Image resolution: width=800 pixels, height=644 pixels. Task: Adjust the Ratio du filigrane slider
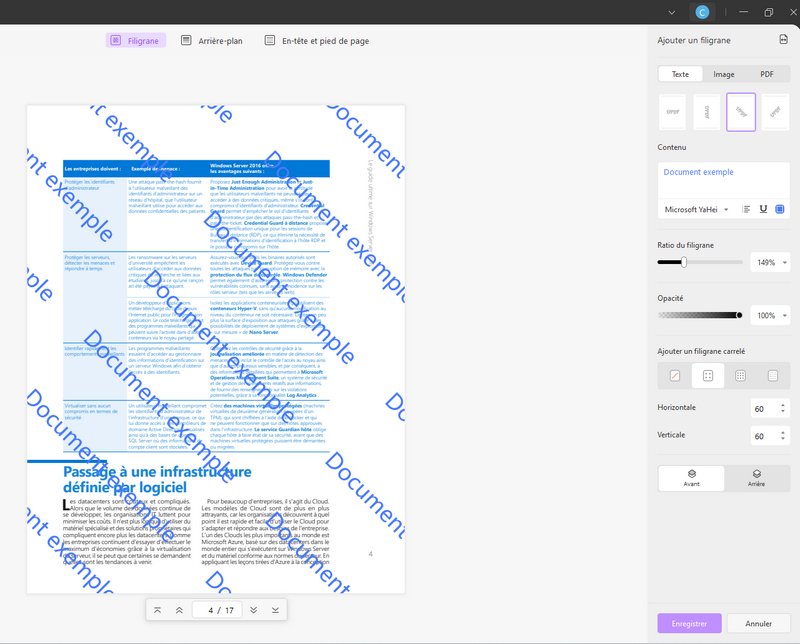[x=700, y=262]
